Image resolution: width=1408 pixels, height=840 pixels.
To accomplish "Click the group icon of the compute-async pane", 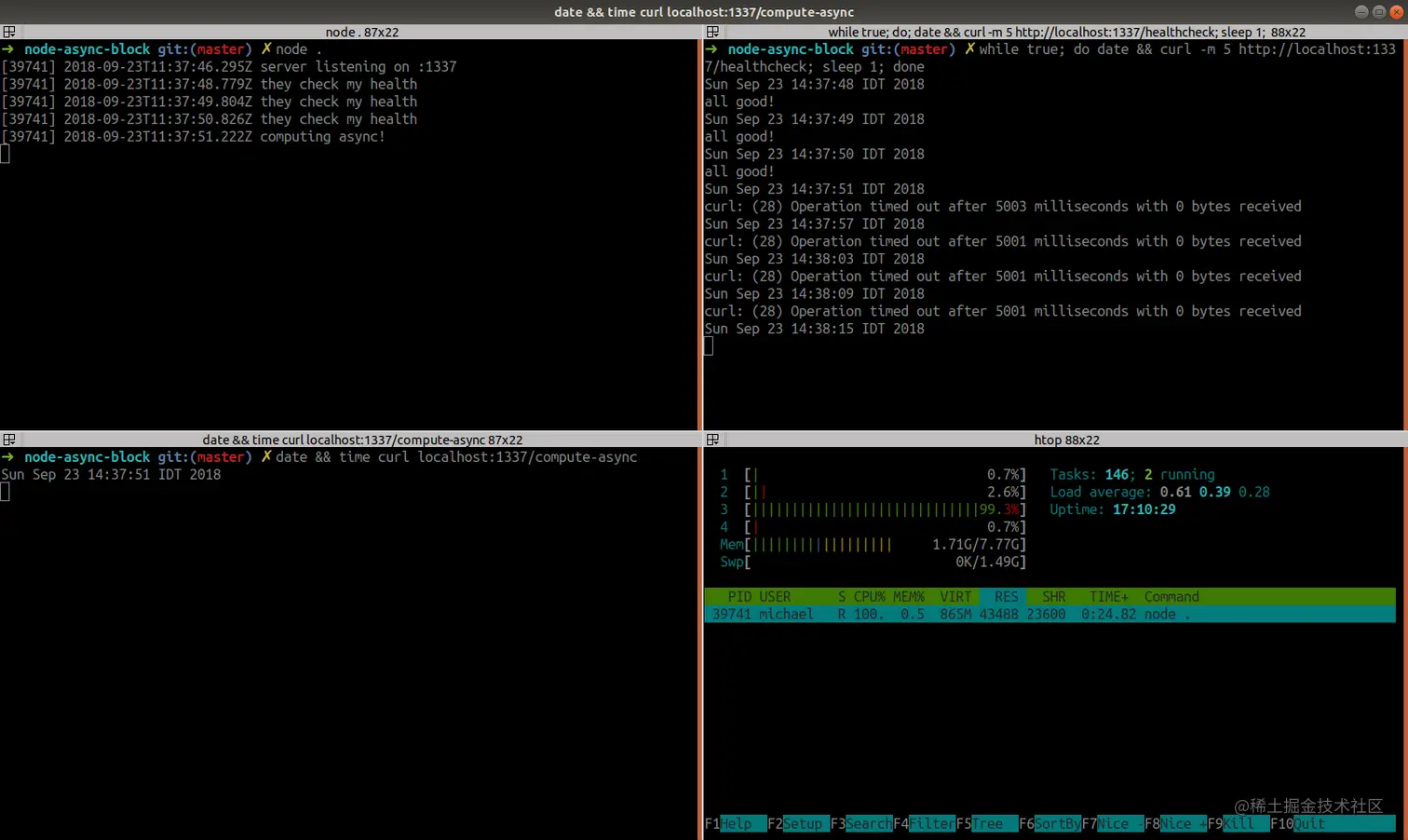I will coord(8,440).
